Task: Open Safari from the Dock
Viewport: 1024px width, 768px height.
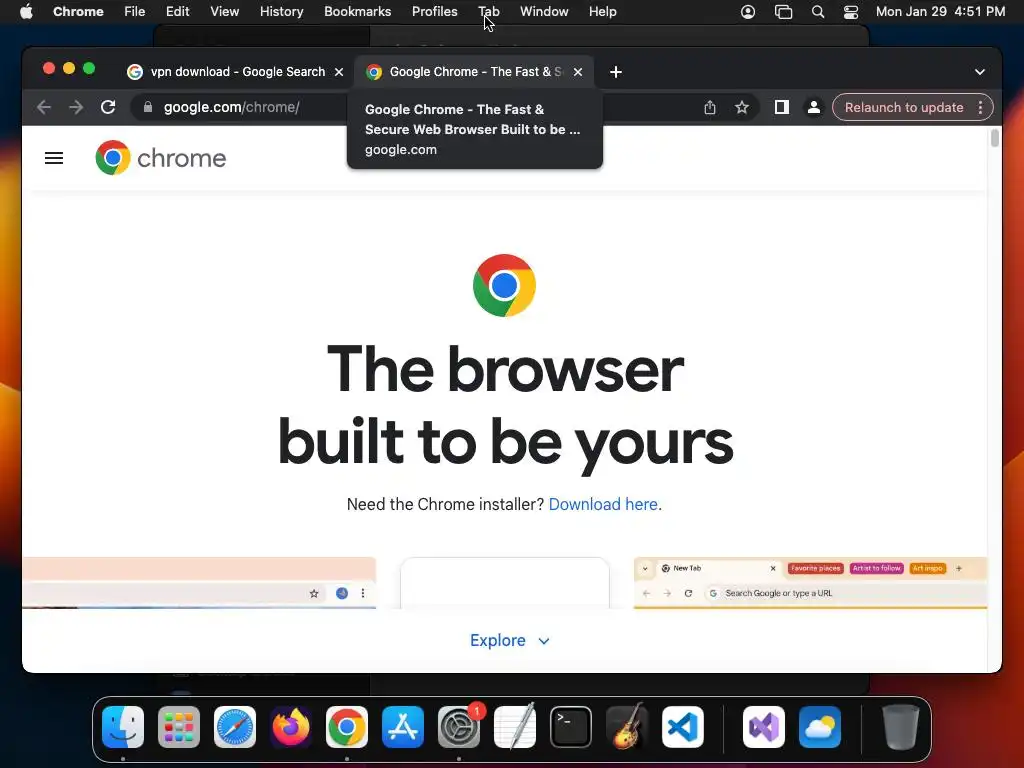Action: coord(235,727)
